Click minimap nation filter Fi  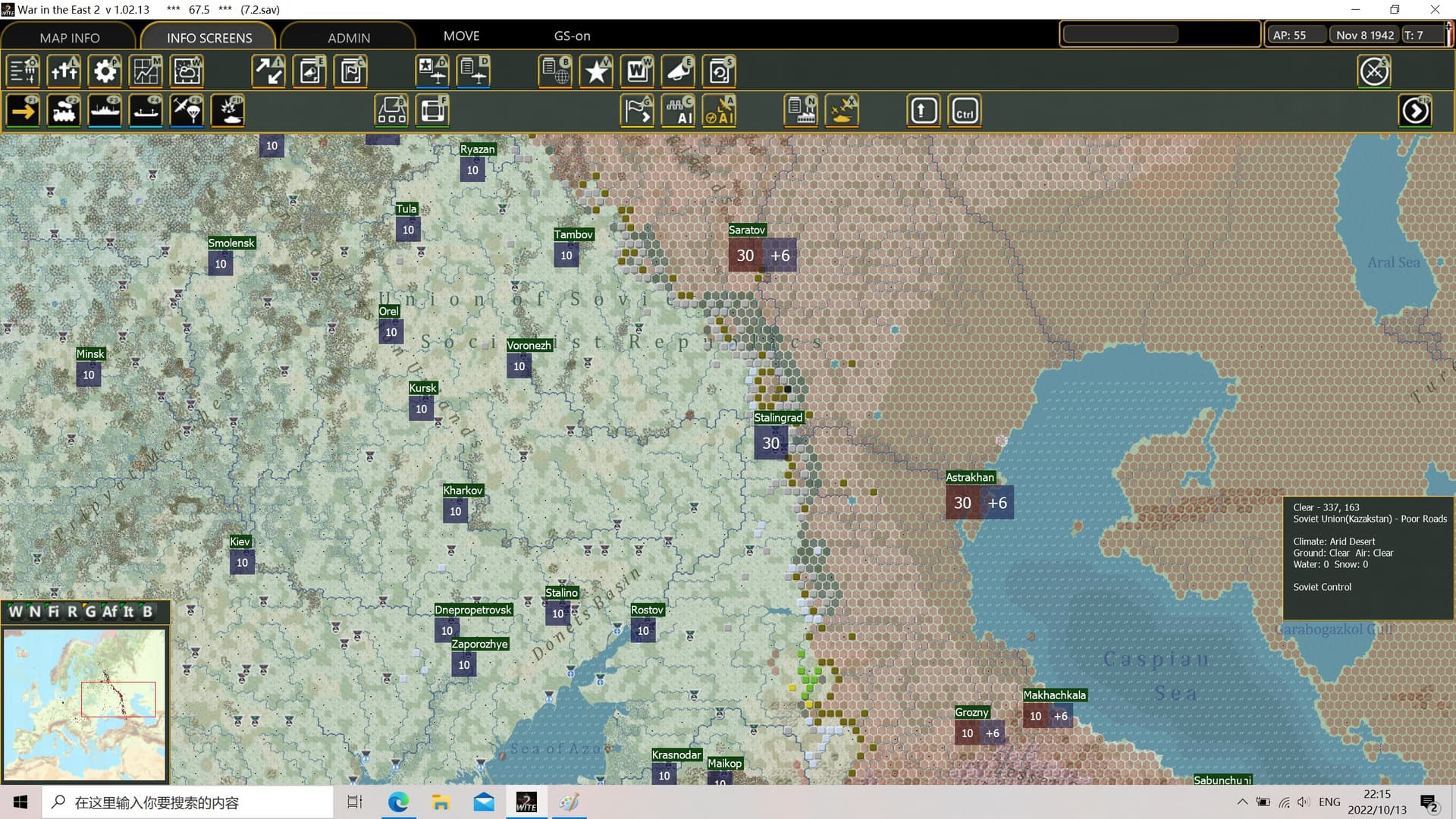[x=53, y=611]
